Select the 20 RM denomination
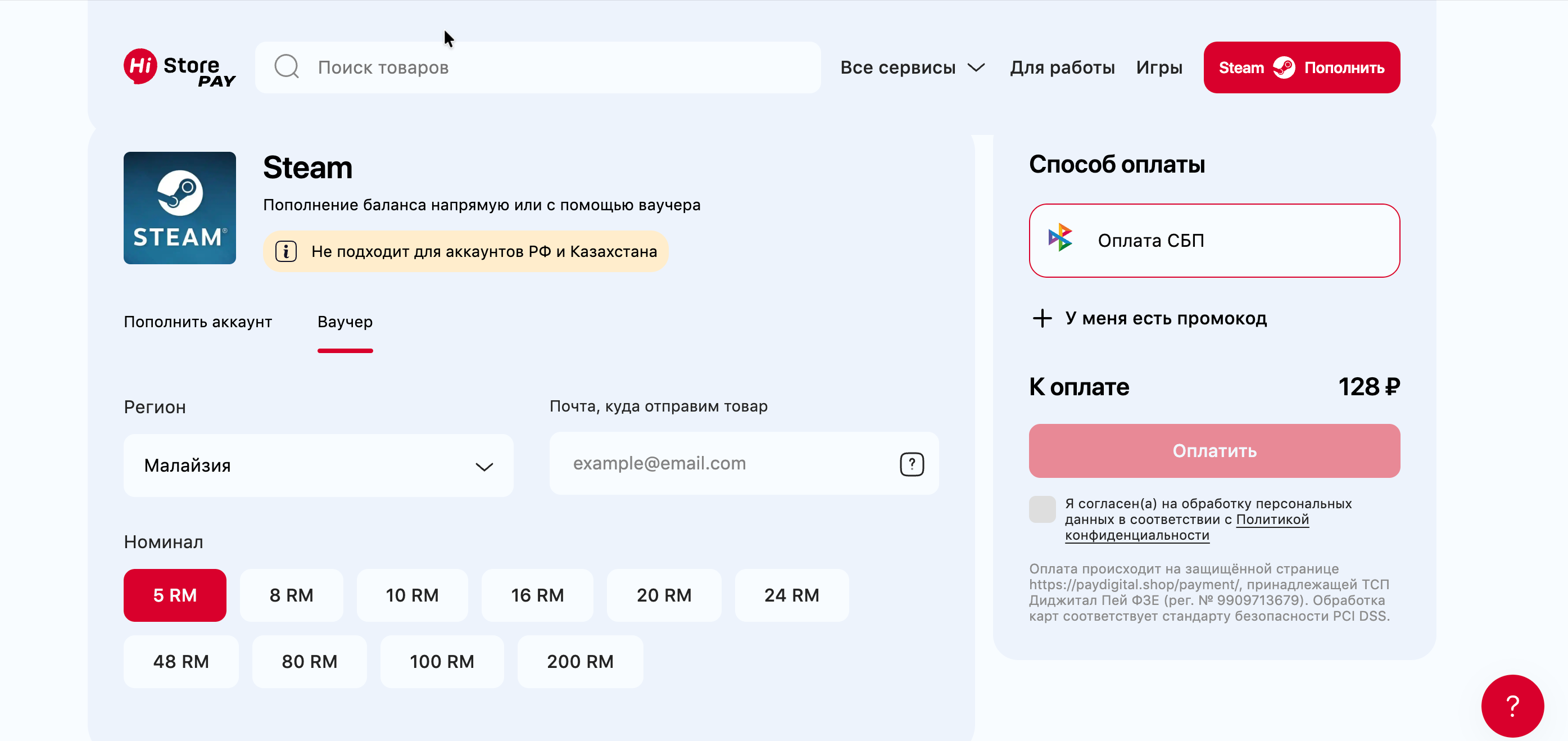This screenshot has height=741, width=1568. point(664,595)
